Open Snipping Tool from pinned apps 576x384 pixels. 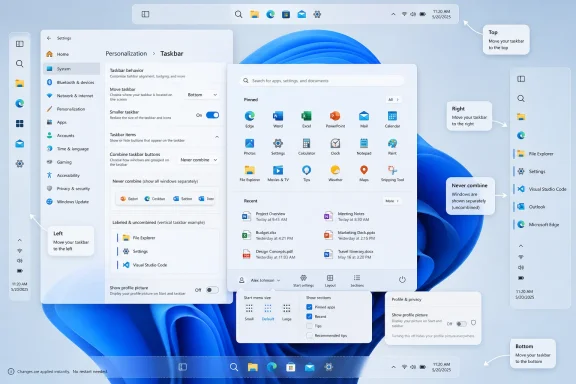point(392,173)
